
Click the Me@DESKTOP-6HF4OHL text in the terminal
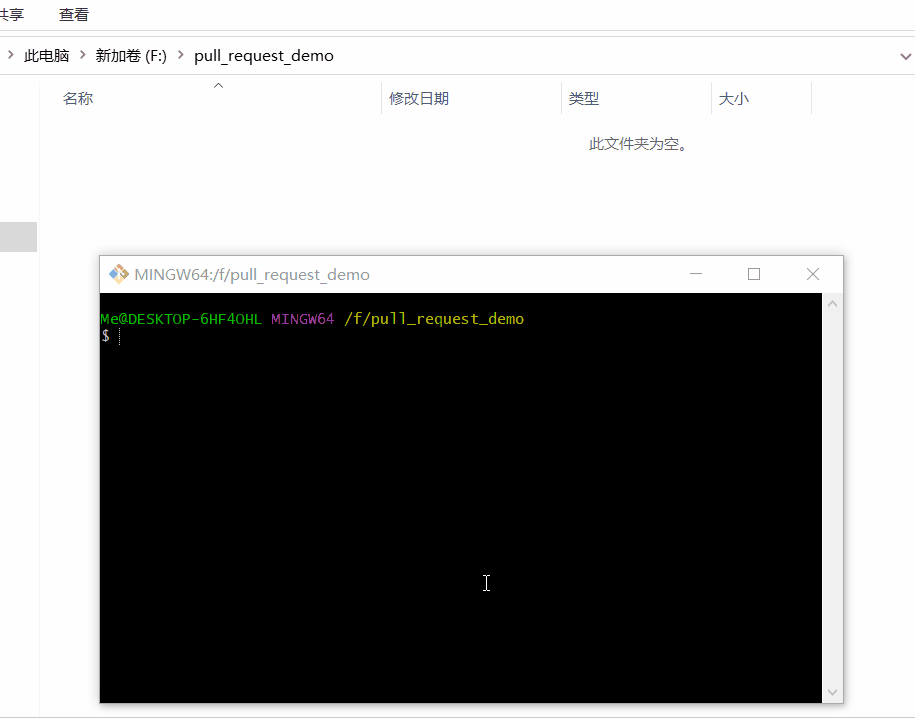[181, 319]
